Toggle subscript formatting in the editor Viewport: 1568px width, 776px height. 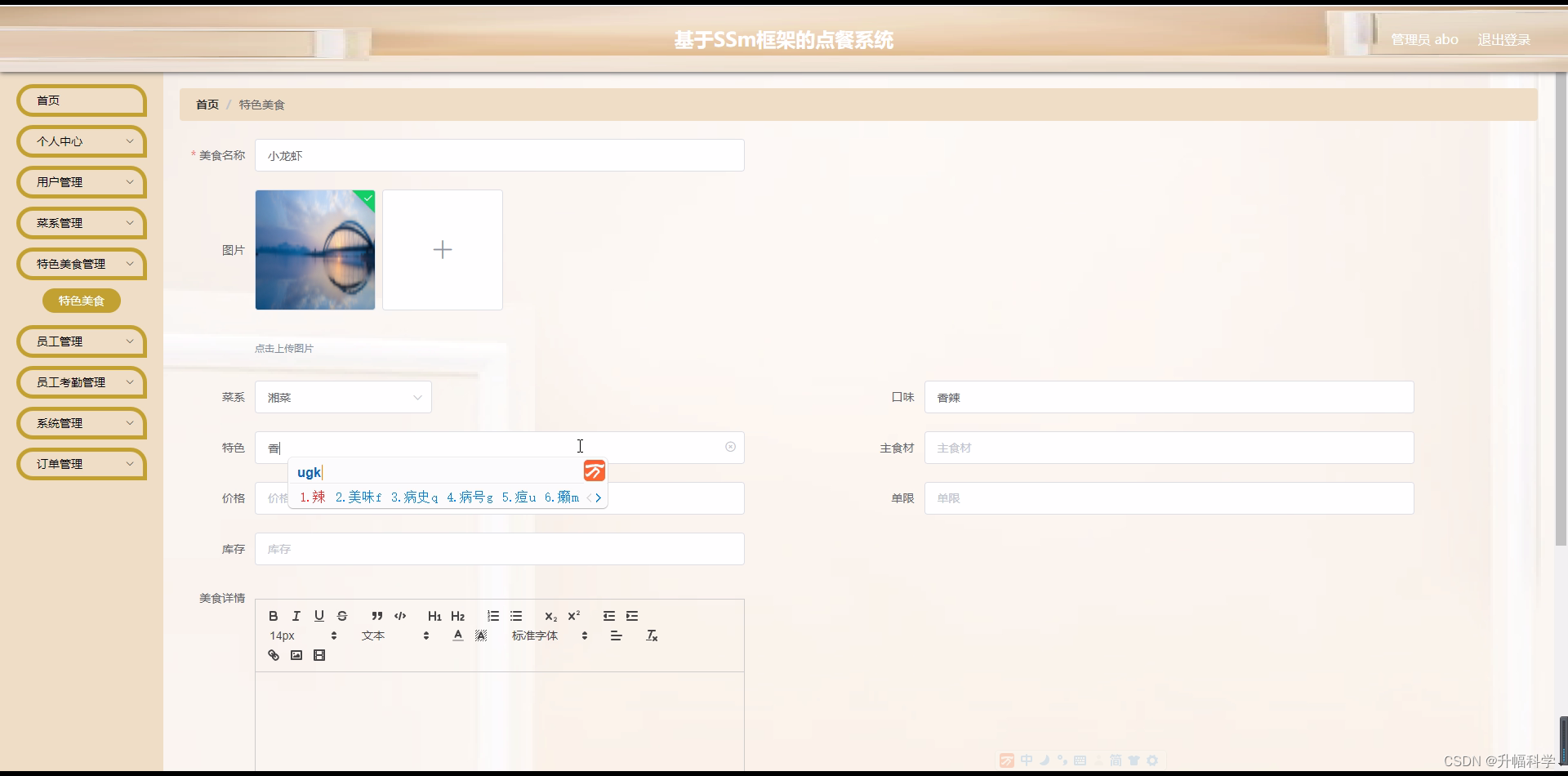(551, 616)
